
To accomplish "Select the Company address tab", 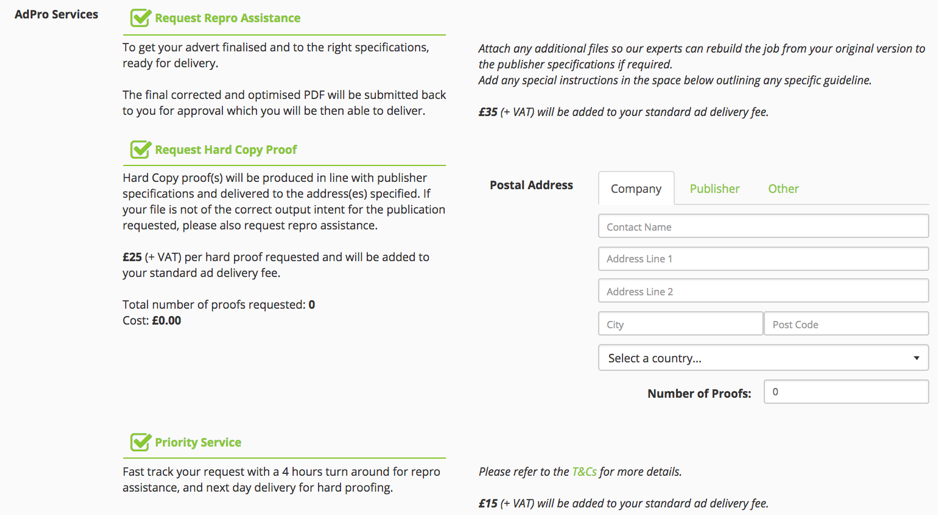I will click(x=636, y=188).
